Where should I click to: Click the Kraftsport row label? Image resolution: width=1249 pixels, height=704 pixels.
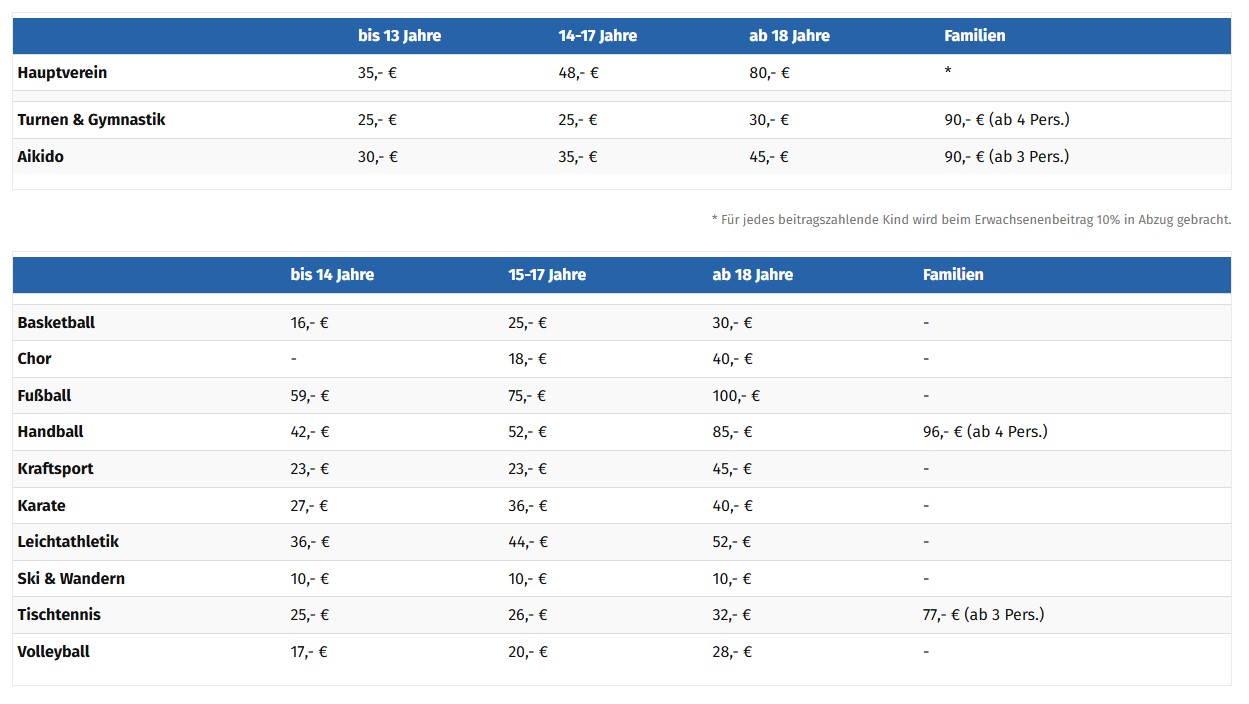pyautogui.click(x=55, y=469)
